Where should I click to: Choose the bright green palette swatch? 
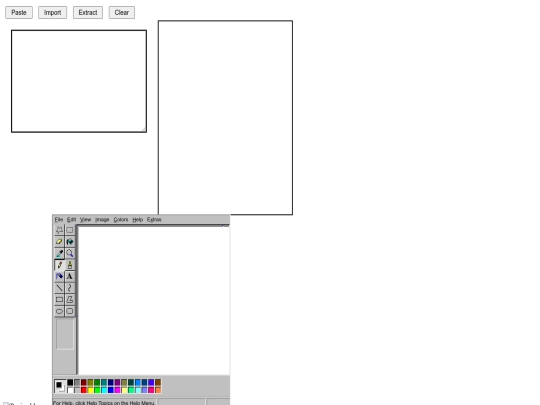97,390
